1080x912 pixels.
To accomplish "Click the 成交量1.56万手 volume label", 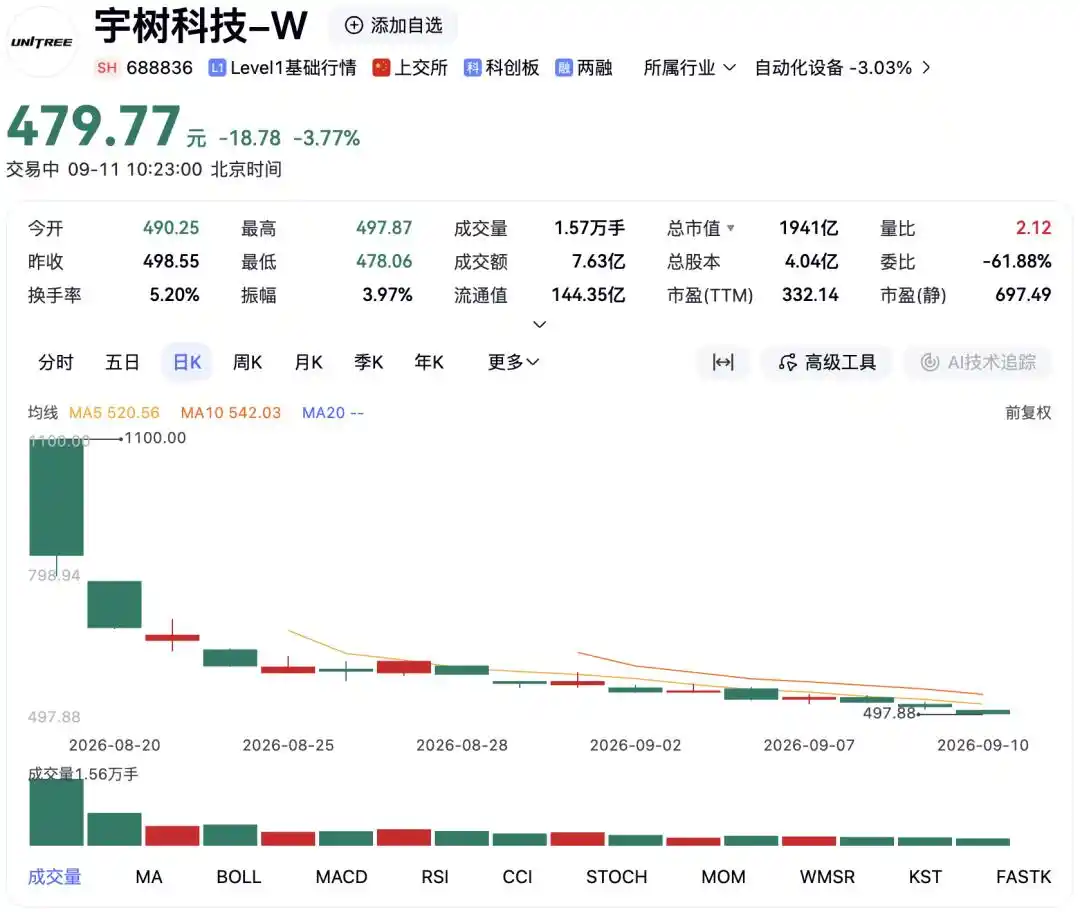I will click(83, 774).
